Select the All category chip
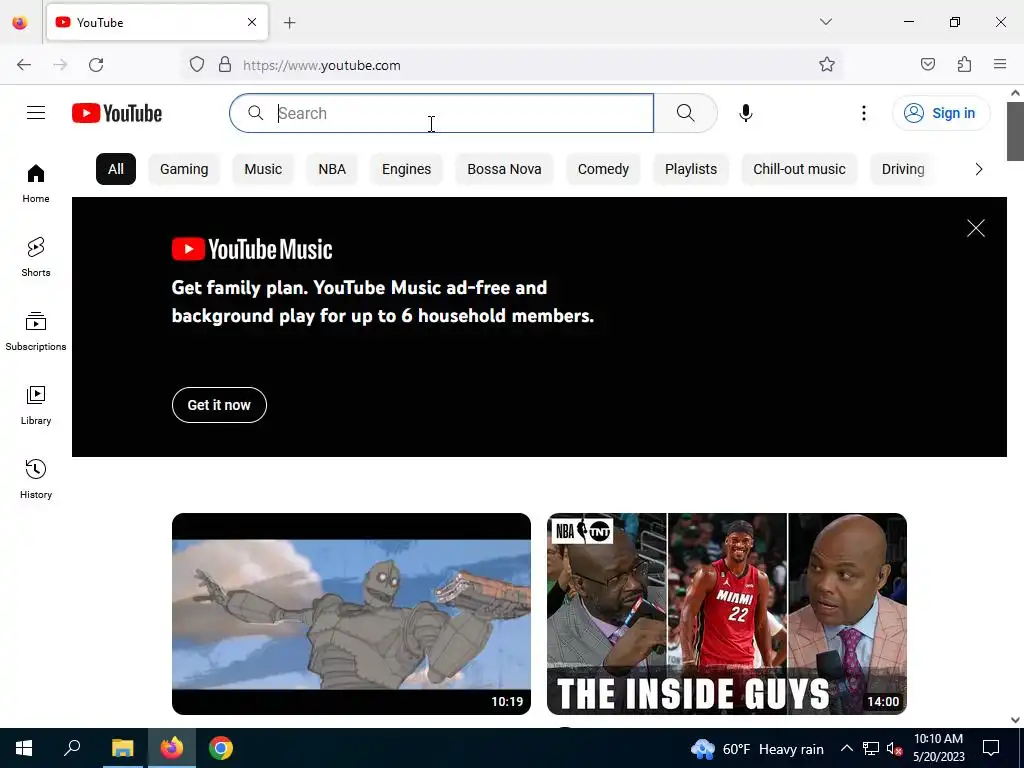 point(116,169)
